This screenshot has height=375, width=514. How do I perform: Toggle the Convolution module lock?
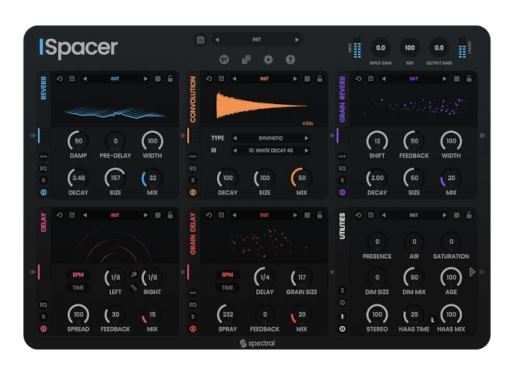click(x=320, y=79)
